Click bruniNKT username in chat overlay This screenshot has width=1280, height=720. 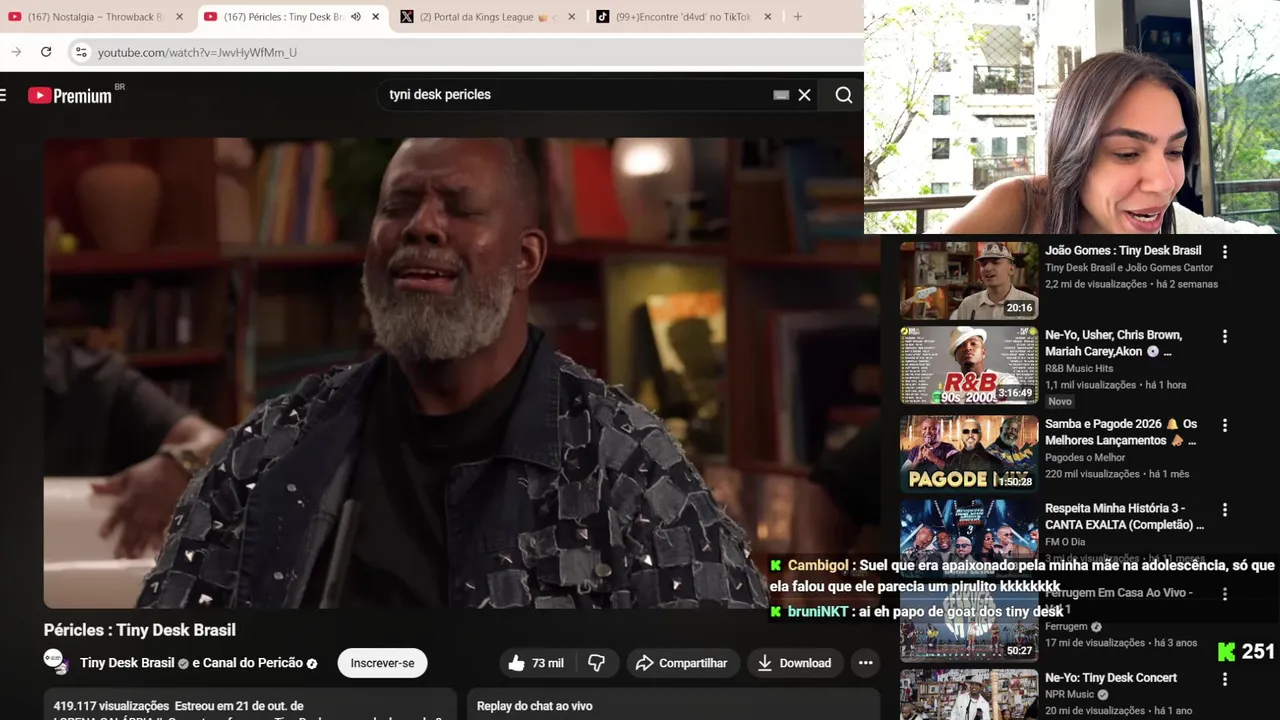click(x=817, y=611)
